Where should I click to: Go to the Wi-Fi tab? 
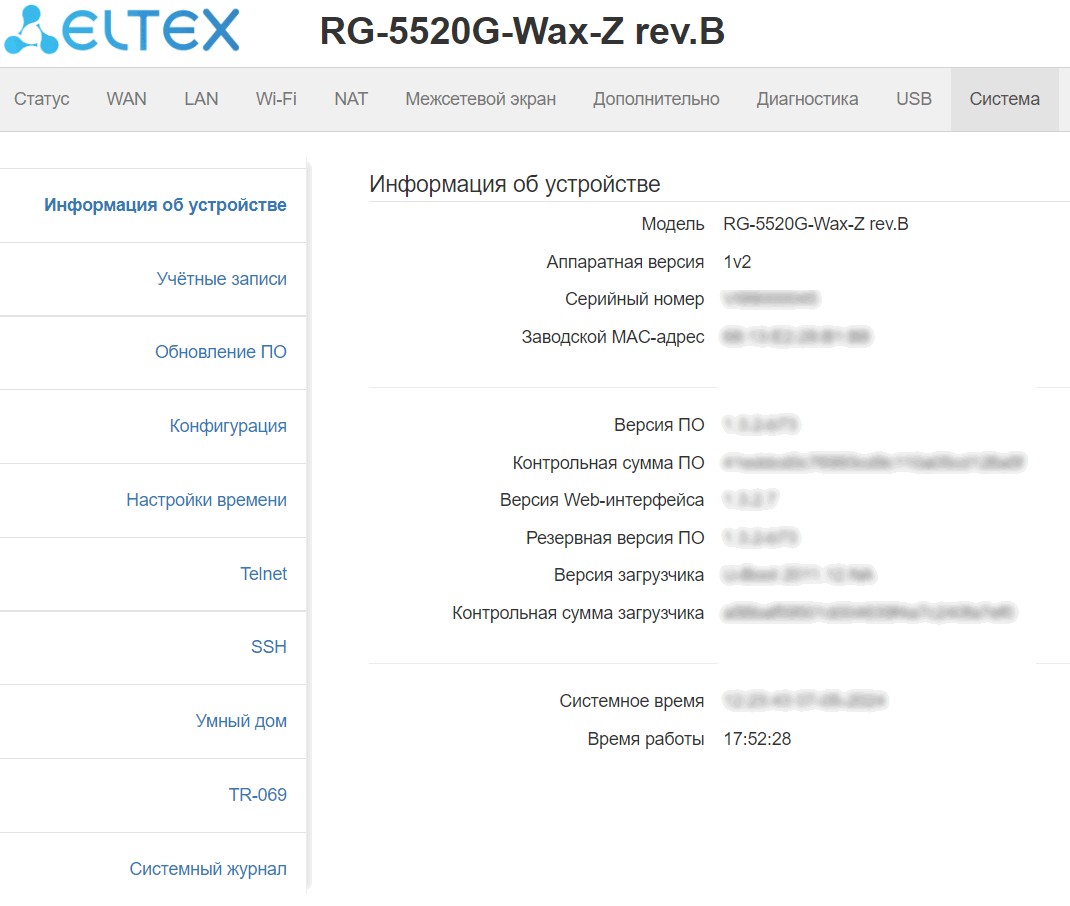pyautogui.click(x=276, y=99)
